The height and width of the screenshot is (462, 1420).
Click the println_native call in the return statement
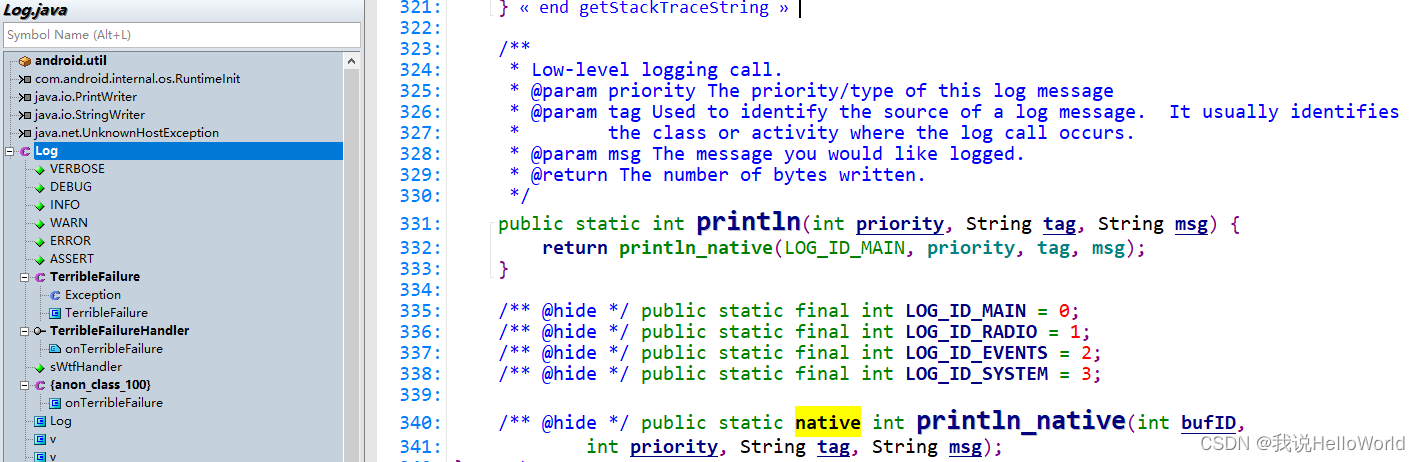pyautogui.click(x=695, y=247)
